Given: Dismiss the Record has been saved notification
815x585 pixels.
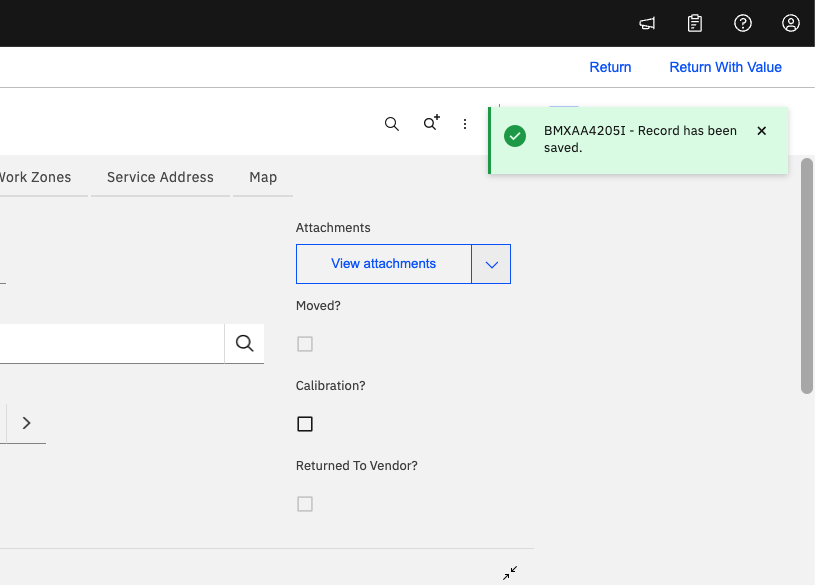Looking at the screenshot, I should (762, 131).
